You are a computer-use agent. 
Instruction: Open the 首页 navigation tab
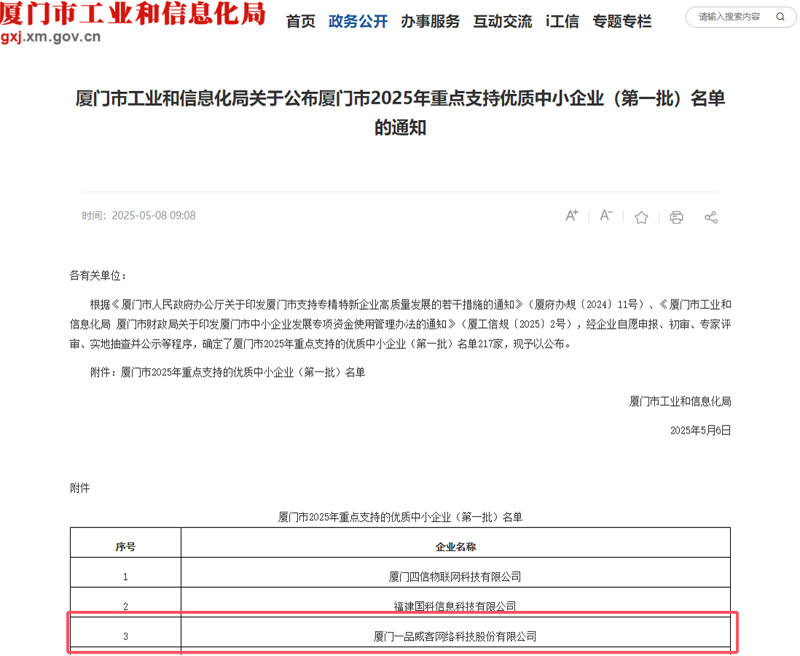[300, 21]
